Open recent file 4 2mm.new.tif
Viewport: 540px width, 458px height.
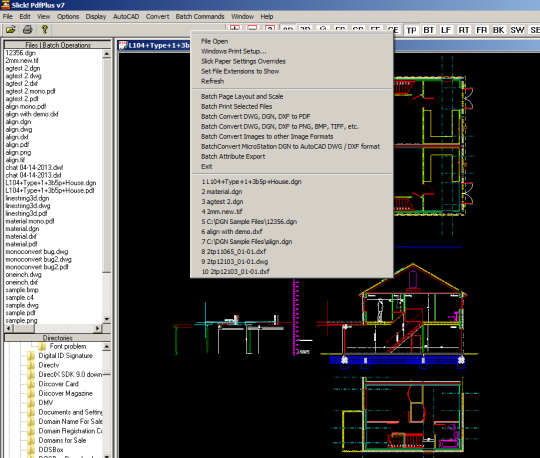[222, 211]
